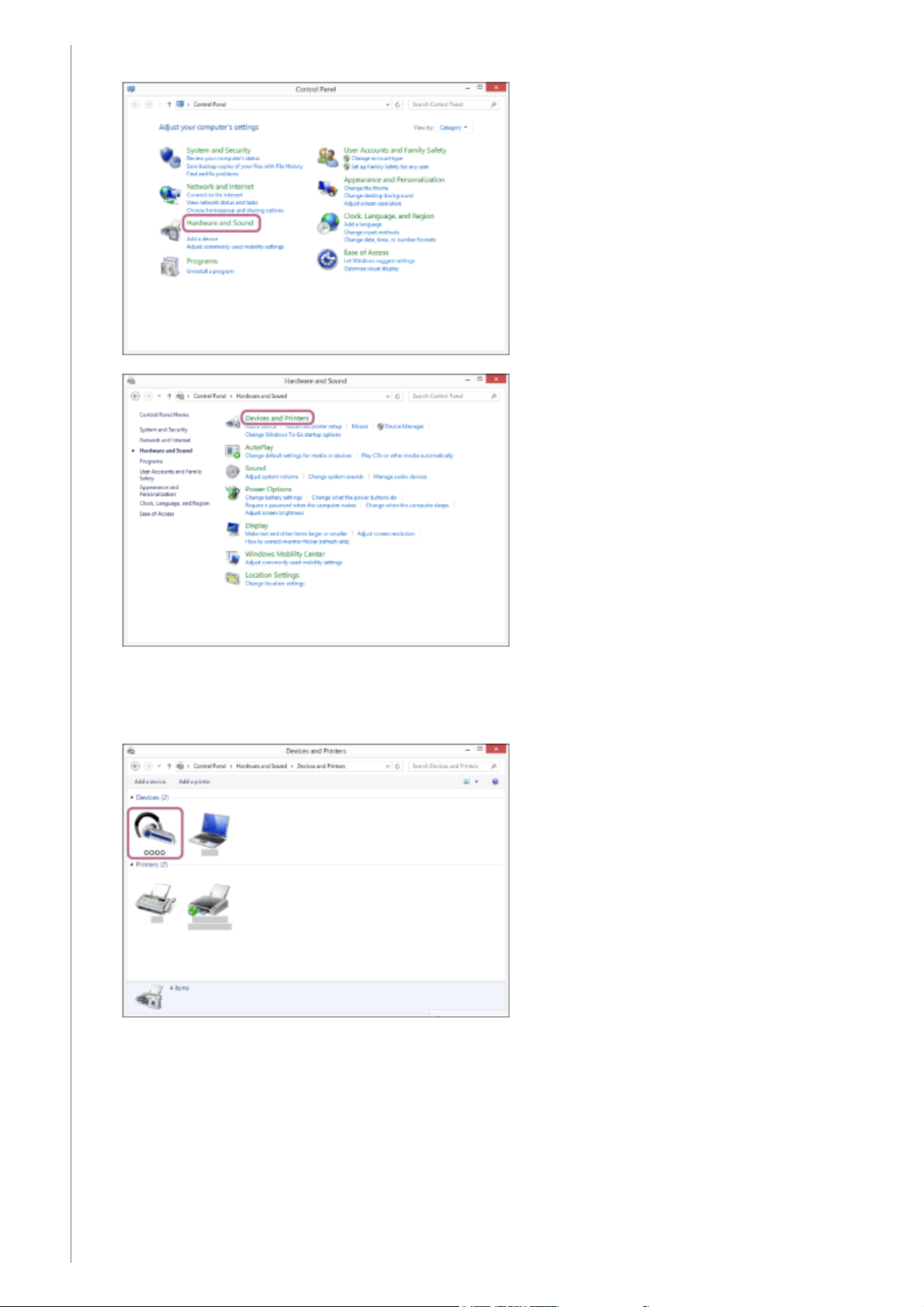Click Ease of Access icon
This screenshot has width=924, height=1307.
tap(327, 259)
